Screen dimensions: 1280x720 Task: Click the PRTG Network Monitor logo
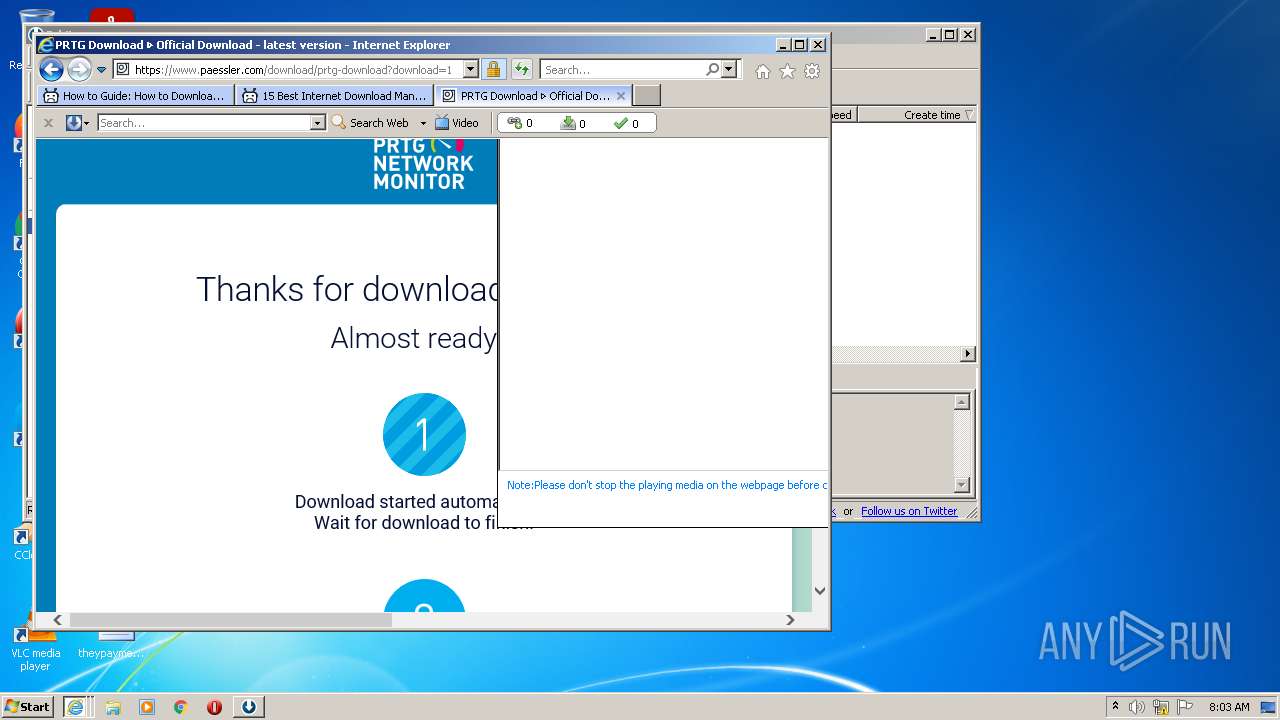pos(422,165)
